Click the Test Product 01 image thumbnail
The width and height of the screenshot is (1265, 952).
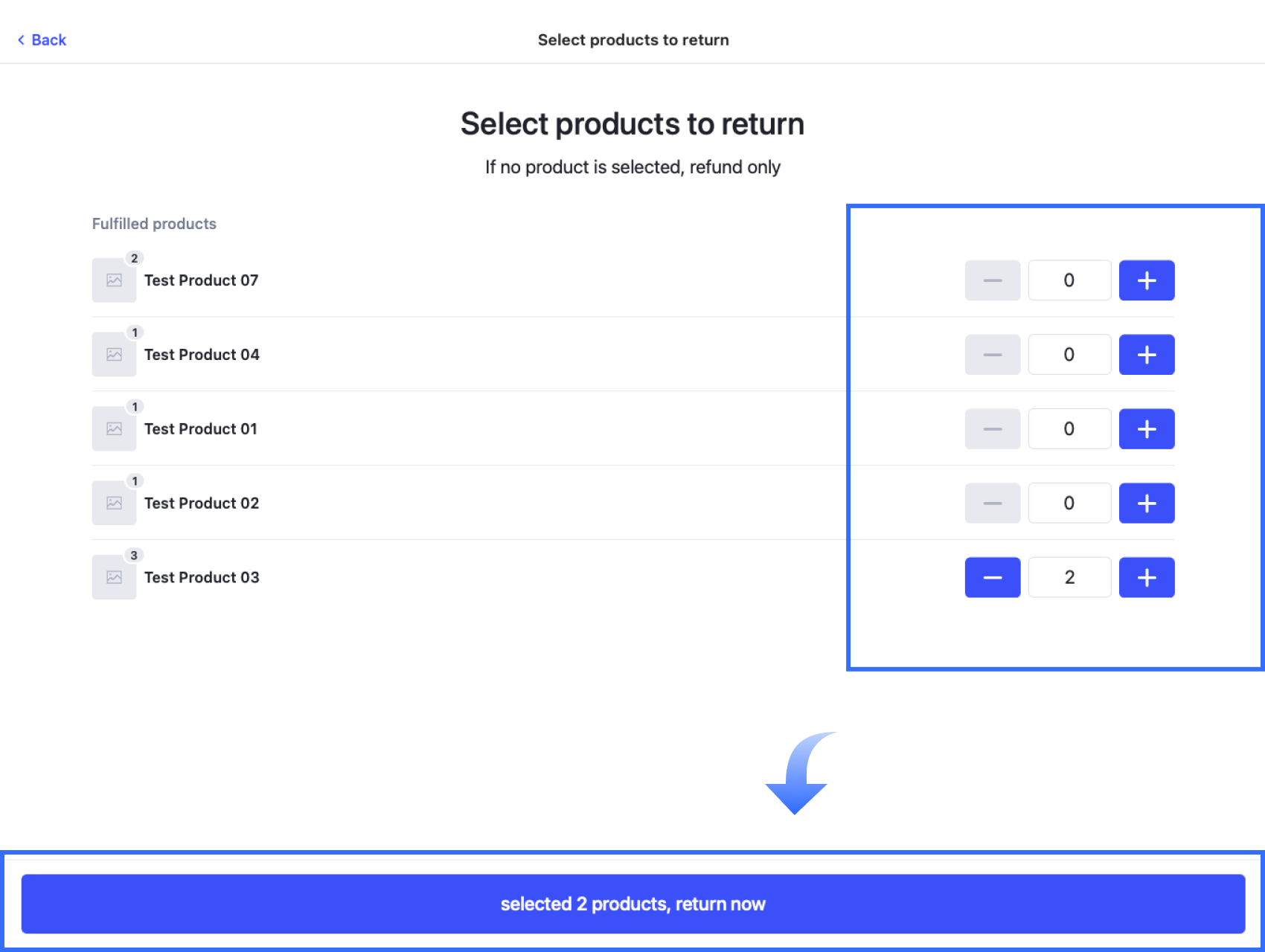click(114, 428)
